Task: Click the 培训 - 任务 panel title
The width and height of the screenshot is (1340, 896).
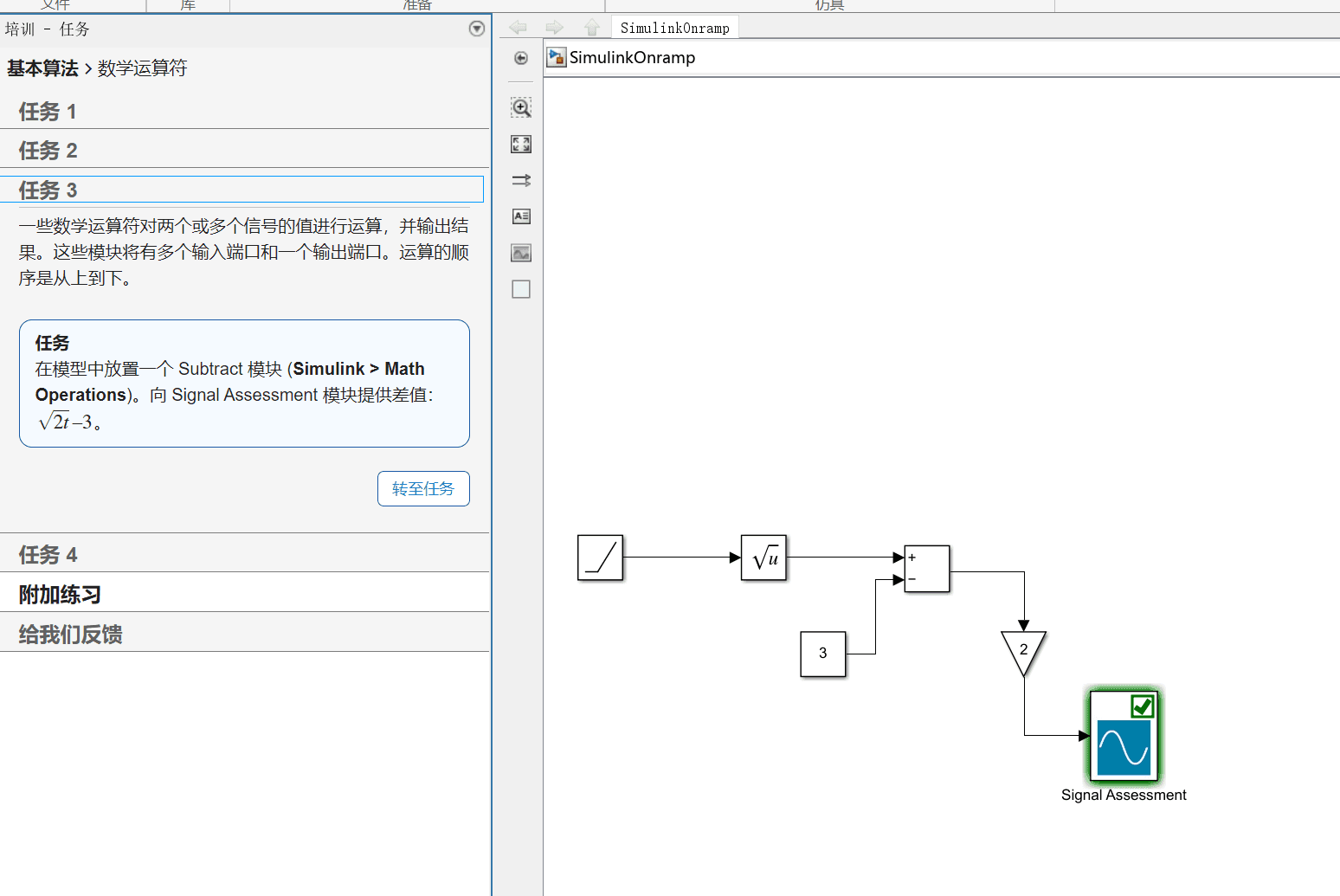Action: (x=47, y=29)
